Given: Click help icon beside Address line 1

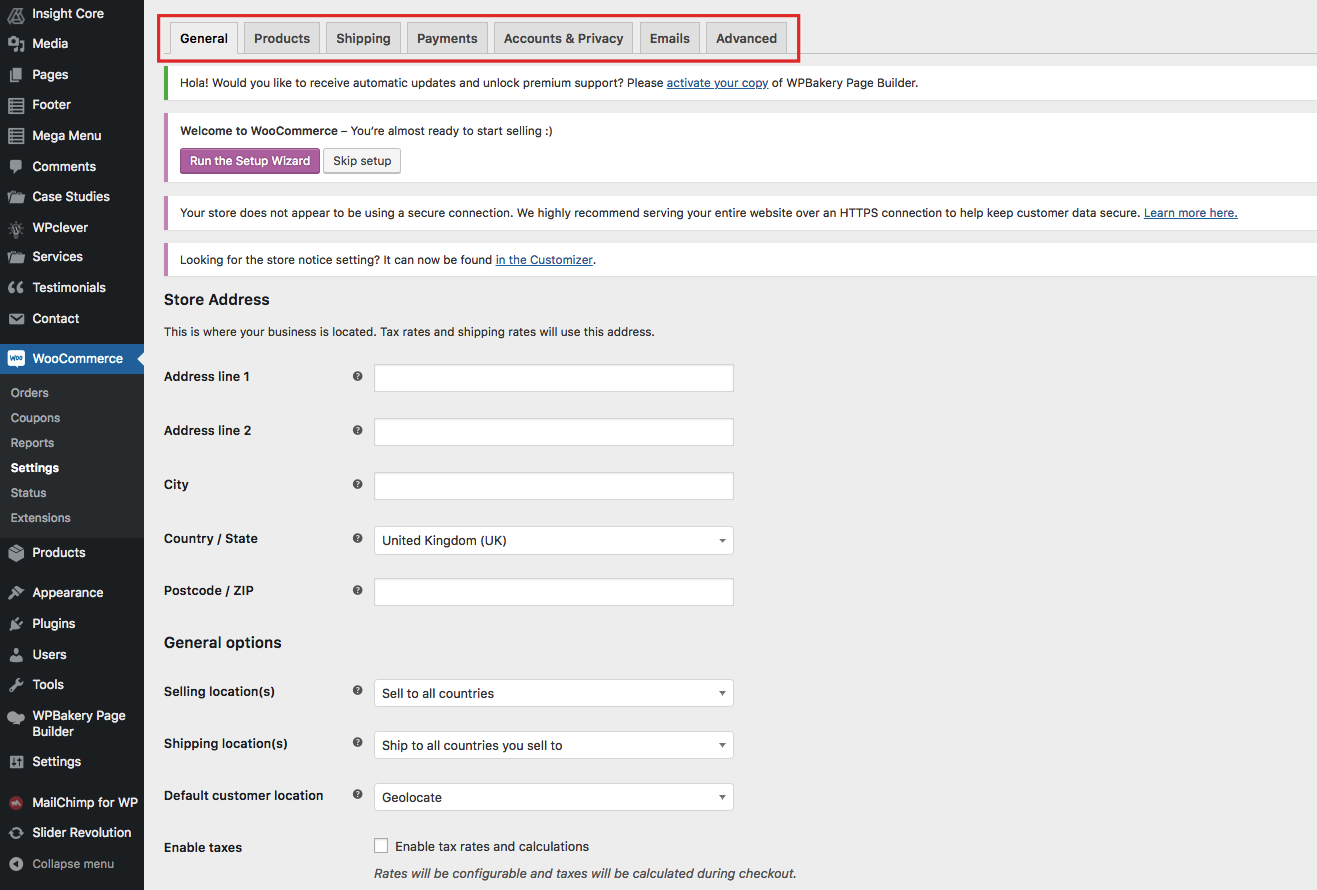Looking at the screenshot, I should (357, 377).
